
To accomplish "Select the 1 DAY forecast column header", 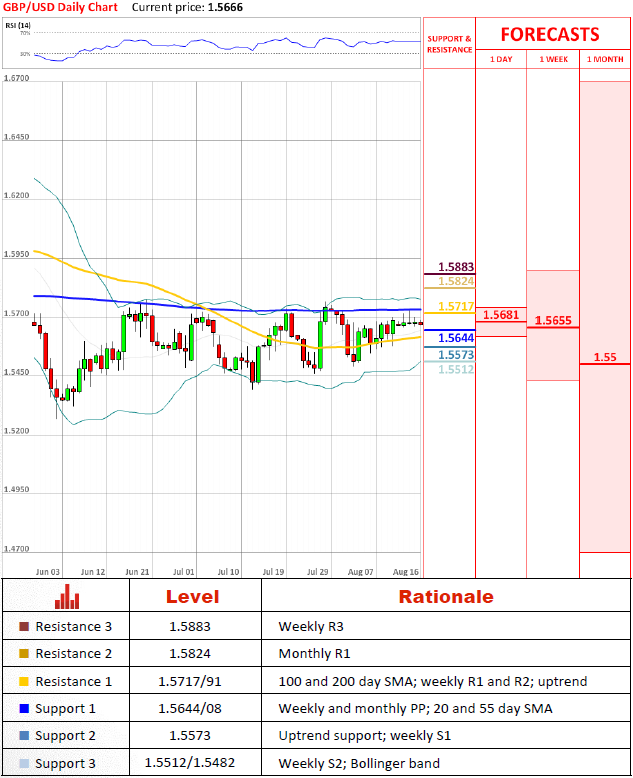I will [x=501, y=60].
